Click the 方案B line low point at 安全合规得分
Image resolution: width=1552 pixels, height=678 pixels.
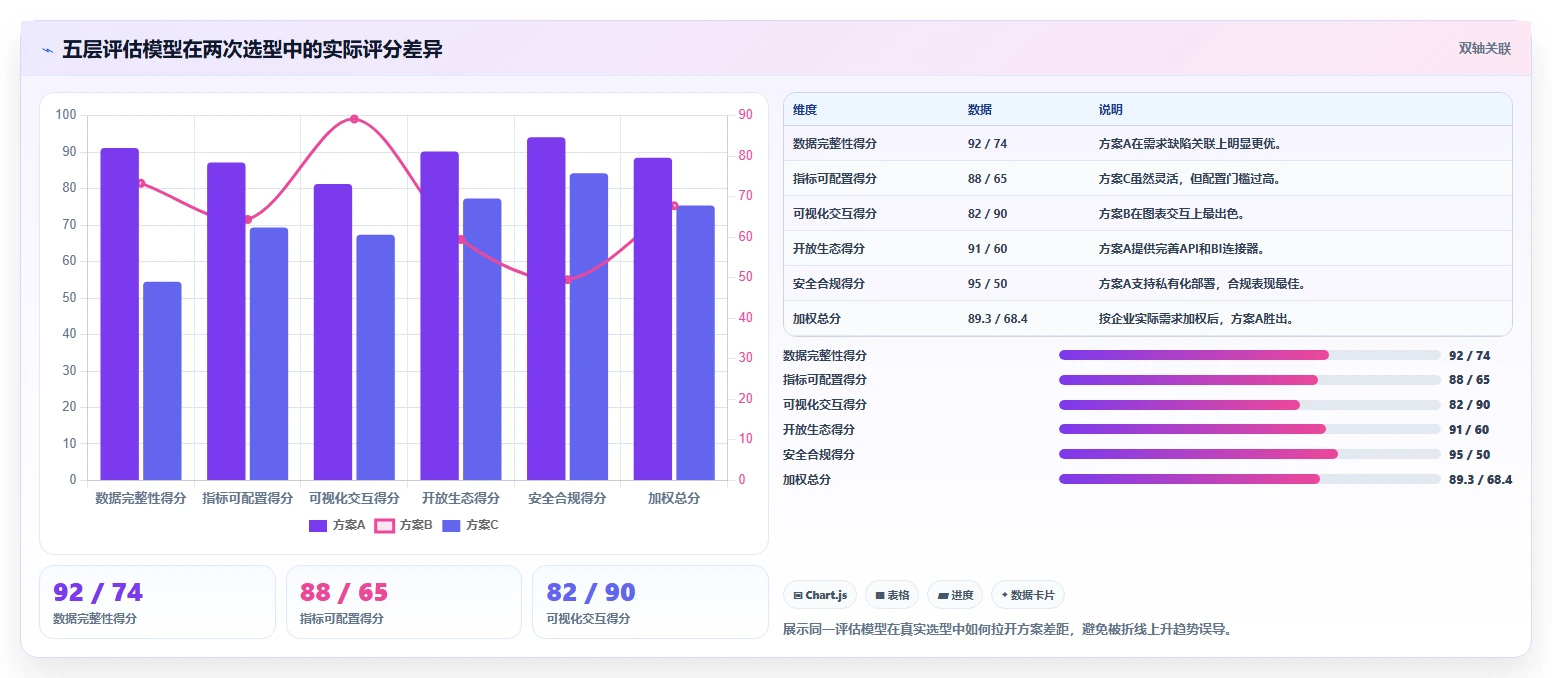pyautogui.click(x=568, y=279)
